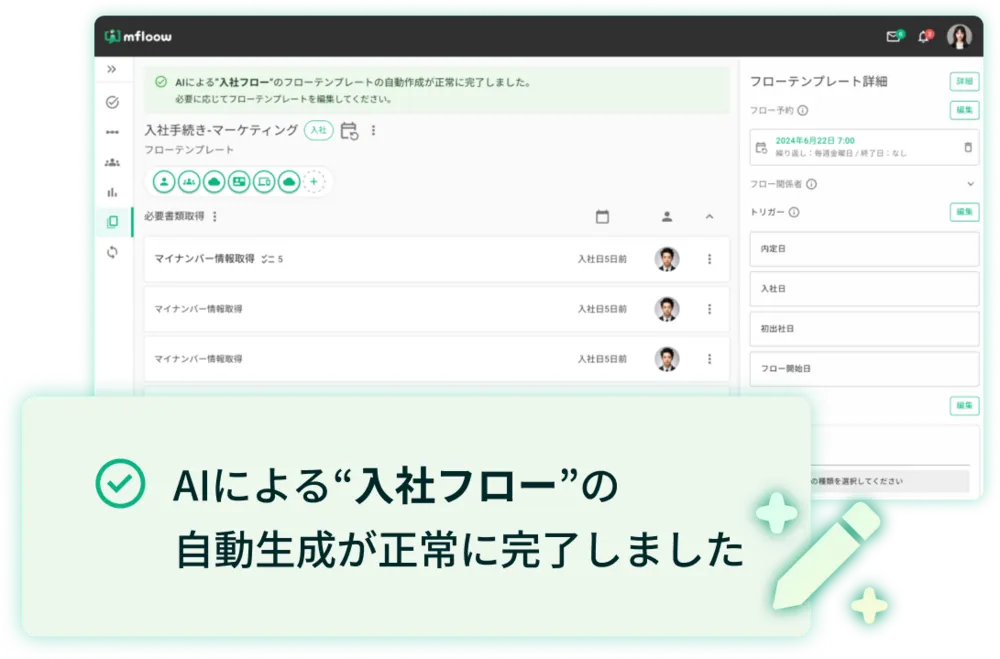Open the notifications bell
The height and width of the screenshot is (659, 1000).
(x=923, y=36)
